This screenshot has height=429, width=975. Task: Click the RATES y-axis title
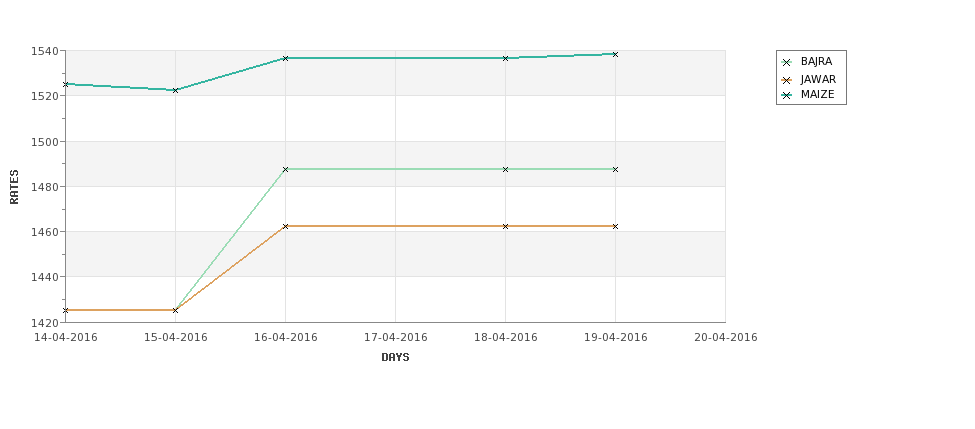pyautogui.click(x=14, y=186)
